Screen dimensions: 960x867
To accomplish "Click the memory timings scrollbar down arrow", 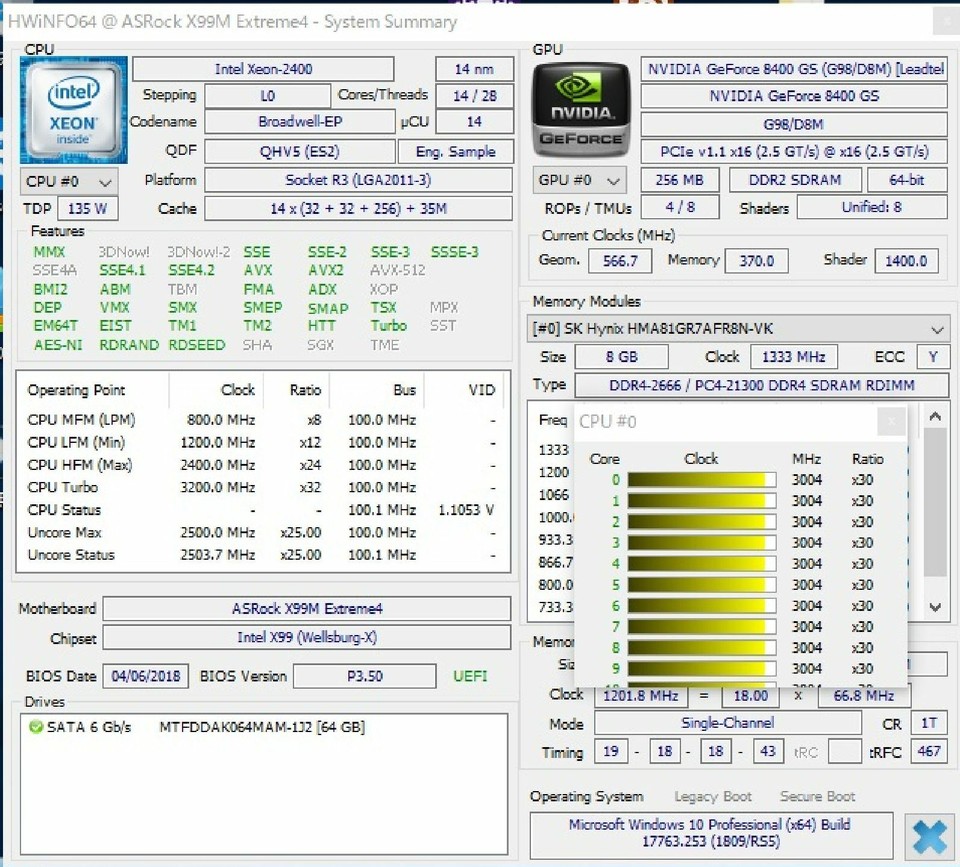I will [x=935, y=607].
